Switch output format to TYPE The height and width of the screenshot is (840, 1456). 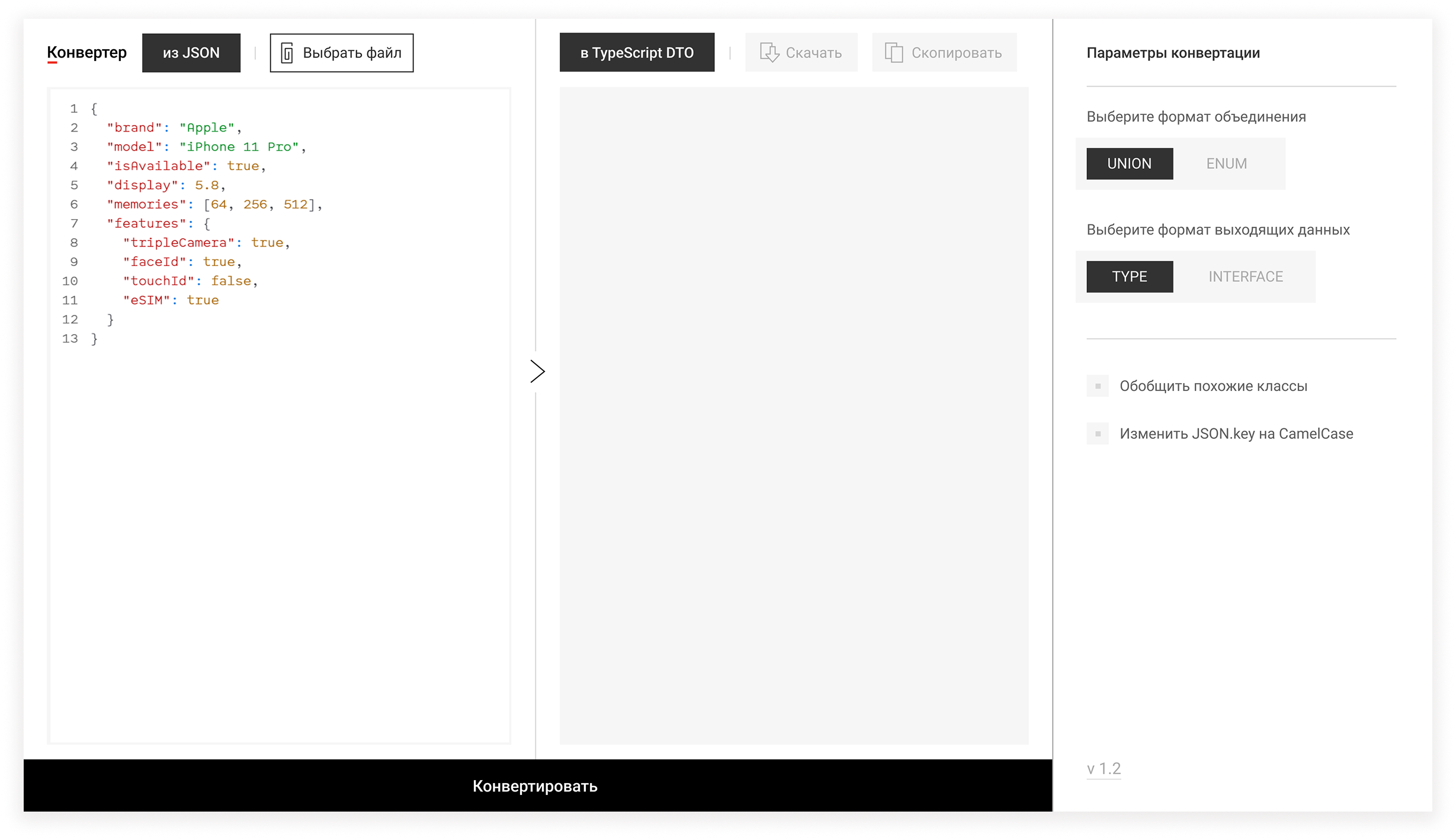(1129, 277)
